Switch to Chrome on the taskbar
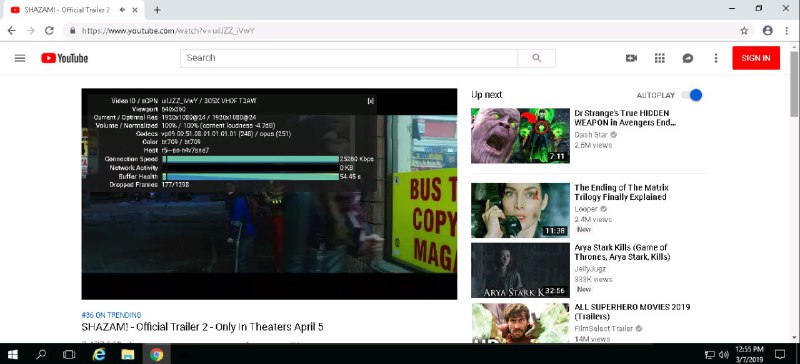 [157, 354]
